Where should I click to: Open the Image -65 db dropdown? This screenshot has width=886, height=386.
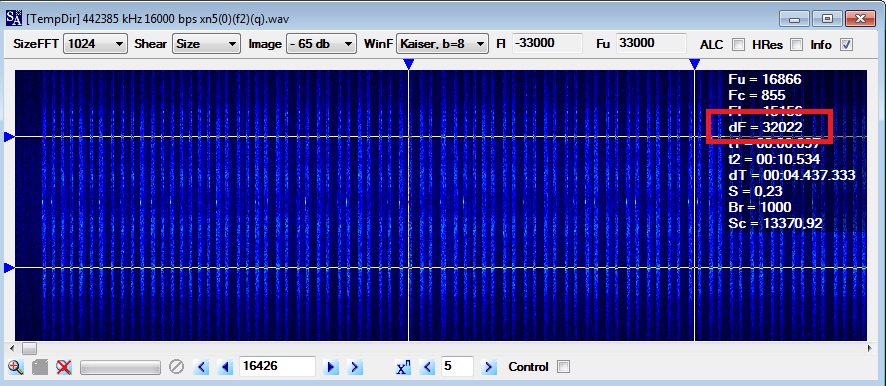click(322, 44)
